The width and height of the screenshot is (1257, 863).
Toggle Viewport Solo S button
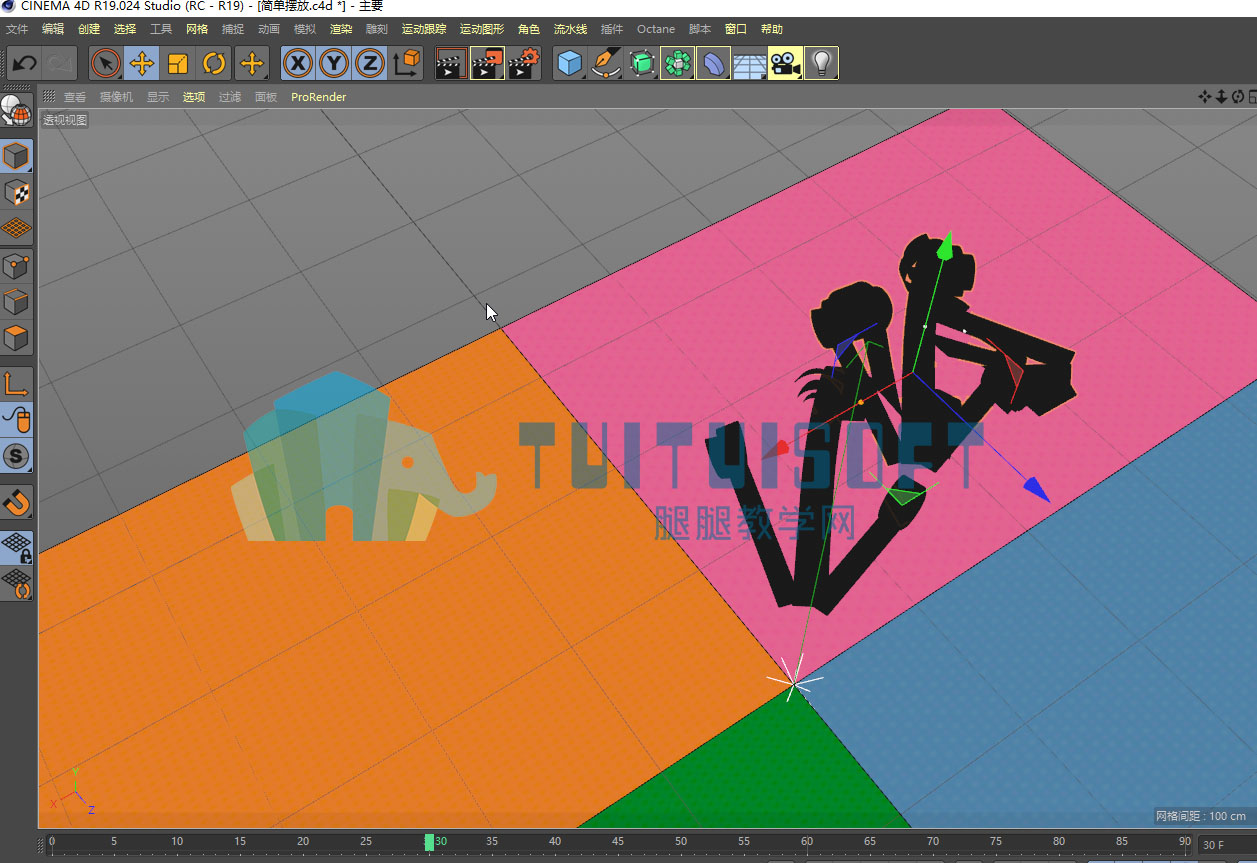17,456
